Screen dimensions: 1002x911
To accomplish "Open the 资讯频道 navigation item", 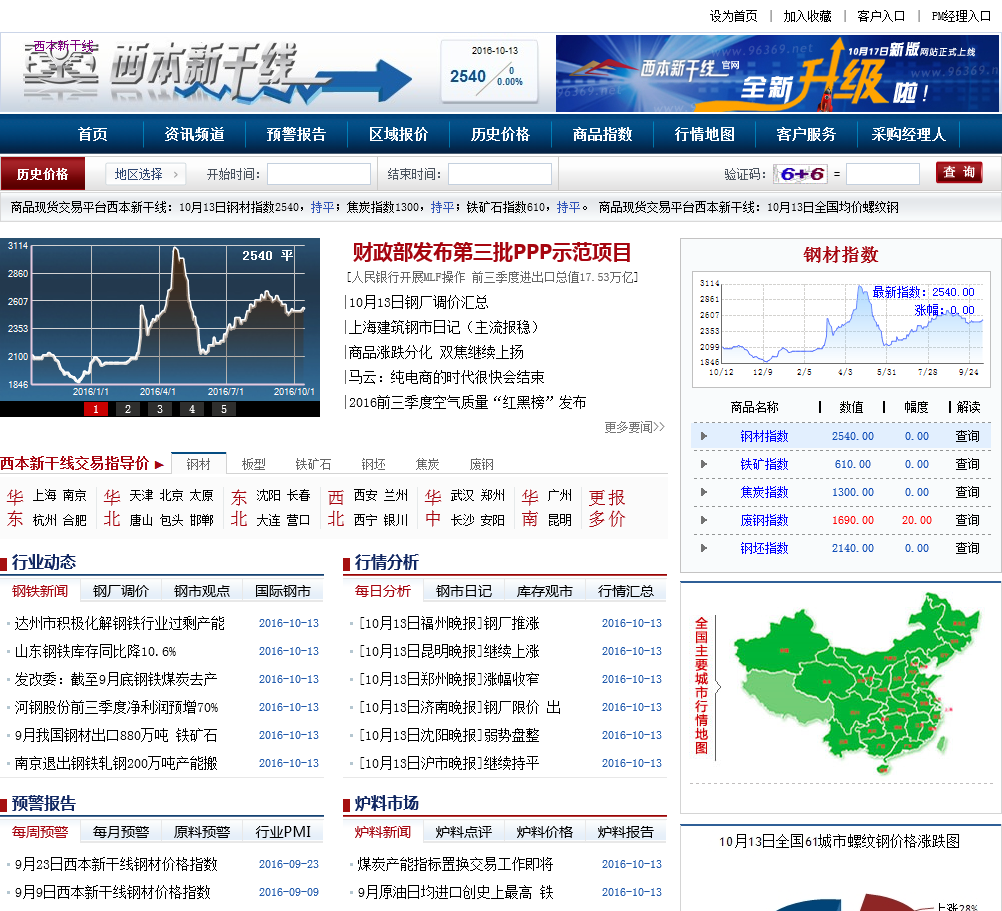I will pos(194,134).
